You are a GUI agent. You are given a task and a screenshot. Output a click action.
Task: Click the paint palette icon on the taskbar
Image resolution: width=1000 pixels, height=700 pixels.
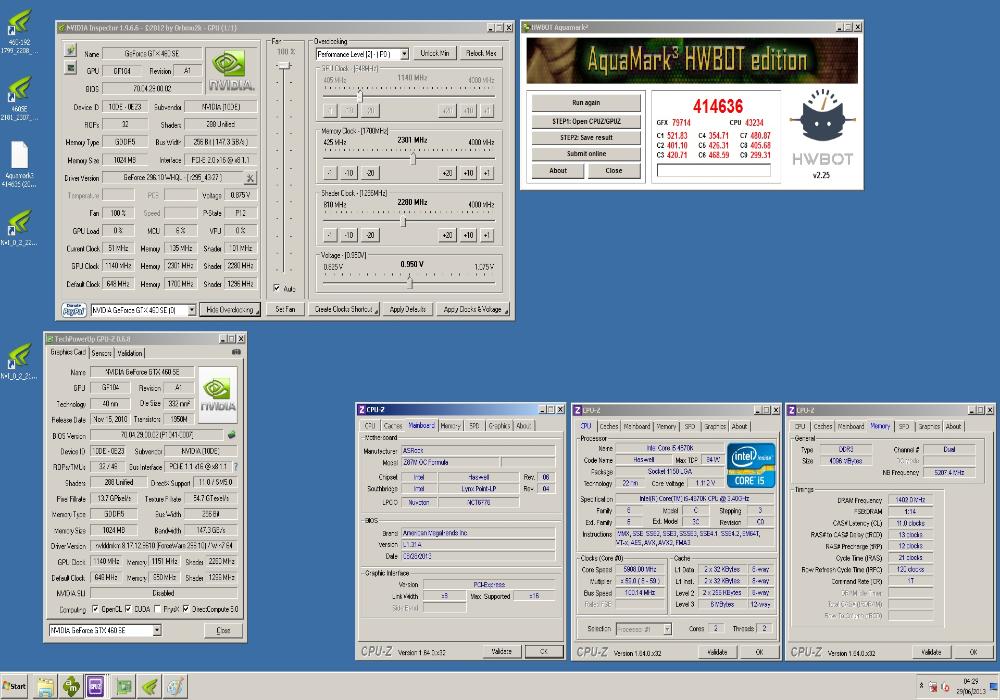point(175,687)
